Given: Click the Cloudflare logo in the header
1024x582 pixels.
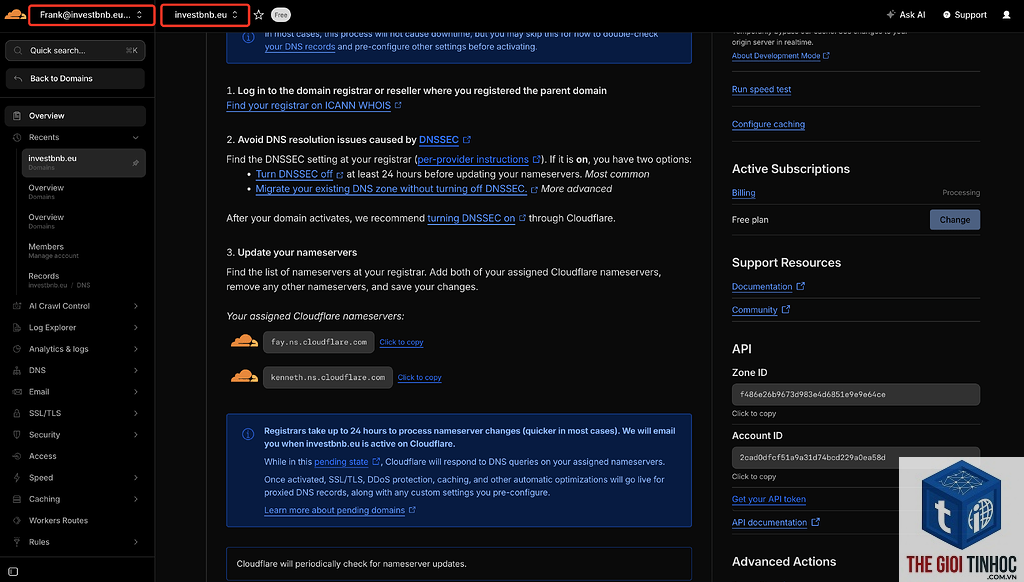Looking at the screenshot, I should (15, 14).
